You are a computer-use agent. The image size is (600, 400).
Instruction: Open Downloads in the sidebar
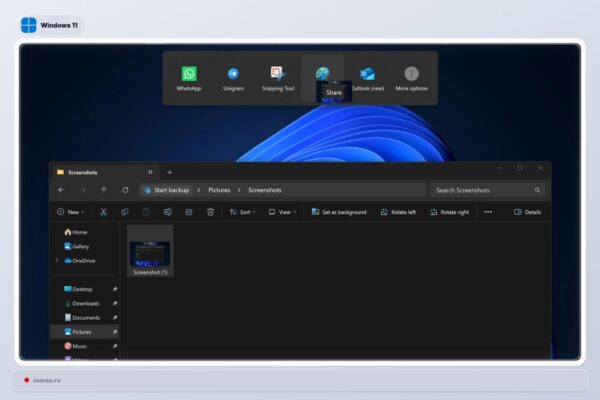click(x=82, y=303)
